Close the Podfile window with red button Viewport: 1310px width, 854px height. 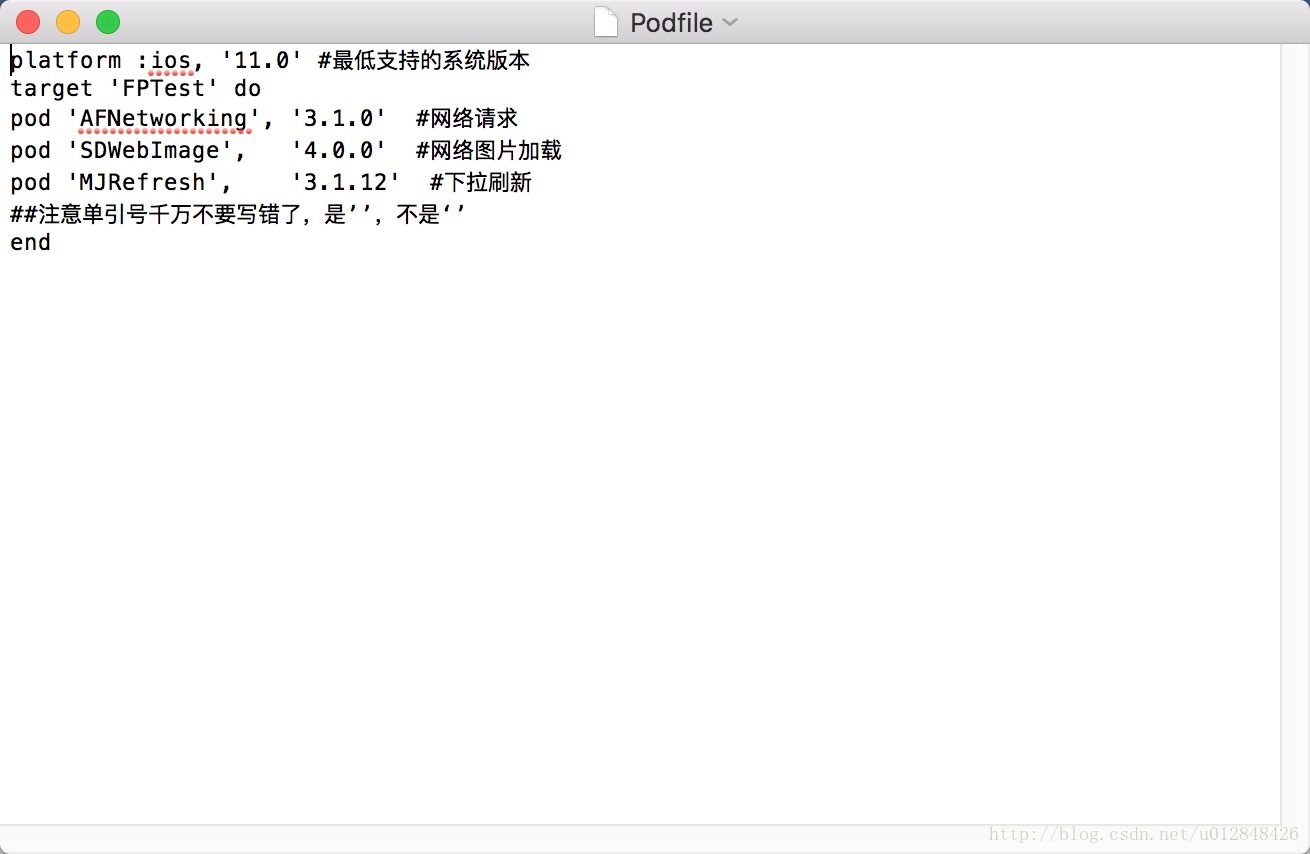(28, 22)
